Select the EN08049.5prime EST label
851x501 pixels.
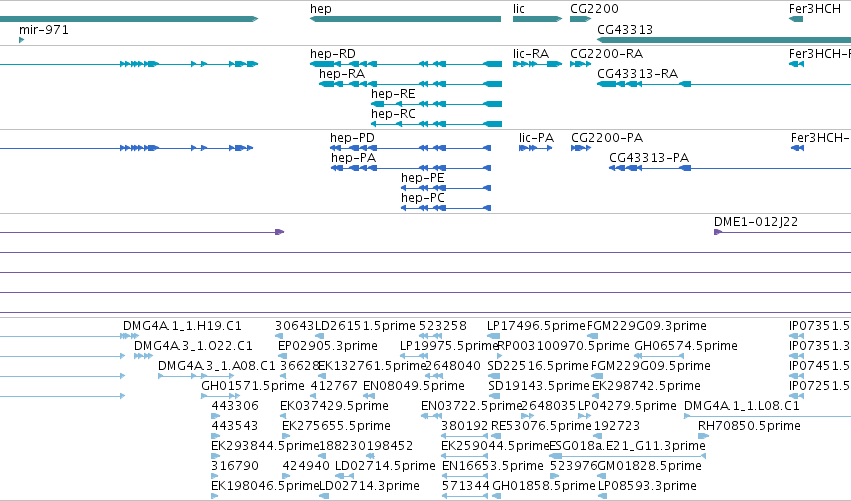[414, 386]
